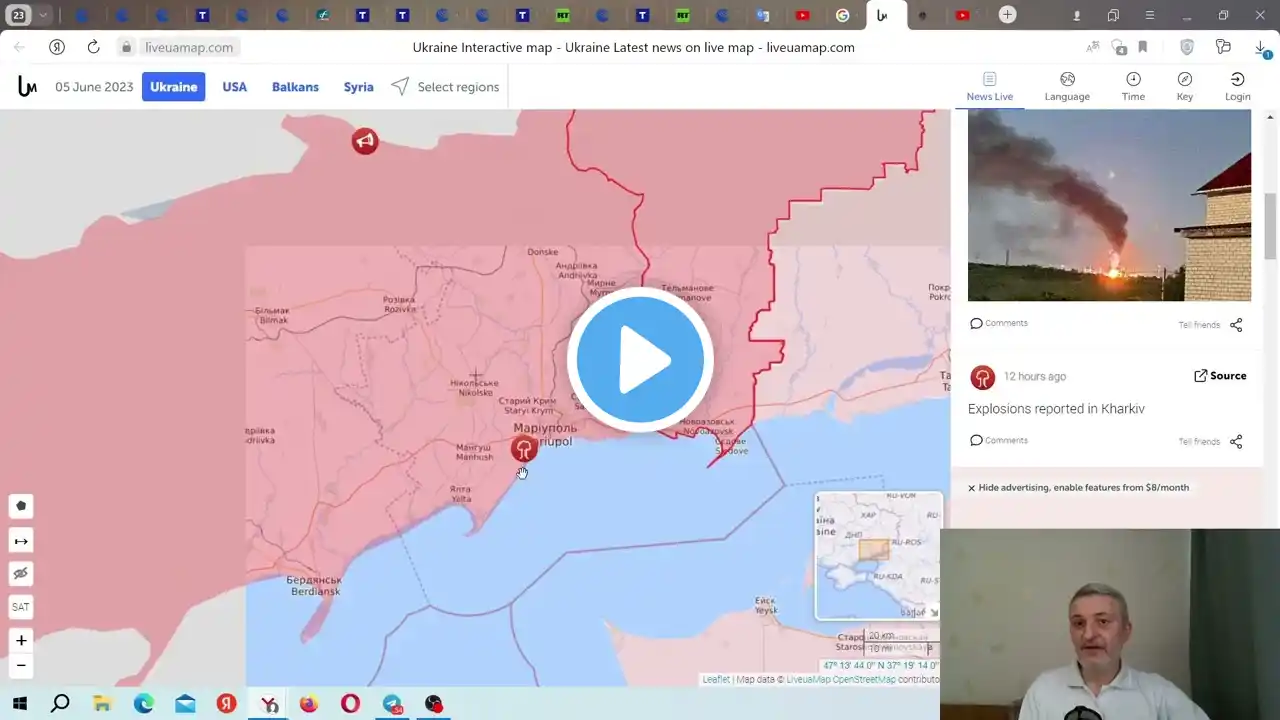Viewport: 1280px width, 720px height.
Task: Switch to the Syria region tab
Action: (359, 87)
